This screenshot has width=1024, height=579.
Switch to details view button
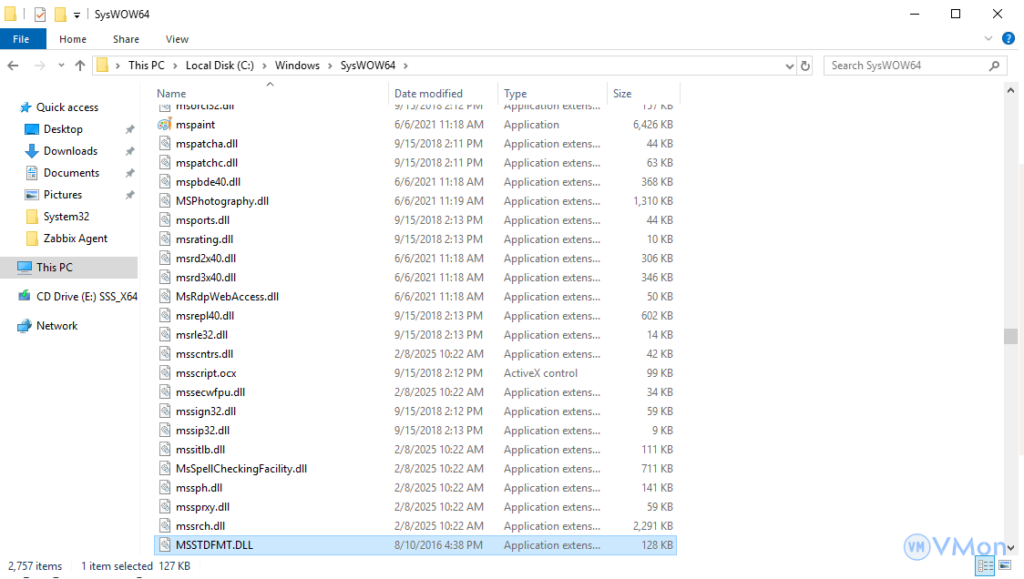[x=984, y=567]
